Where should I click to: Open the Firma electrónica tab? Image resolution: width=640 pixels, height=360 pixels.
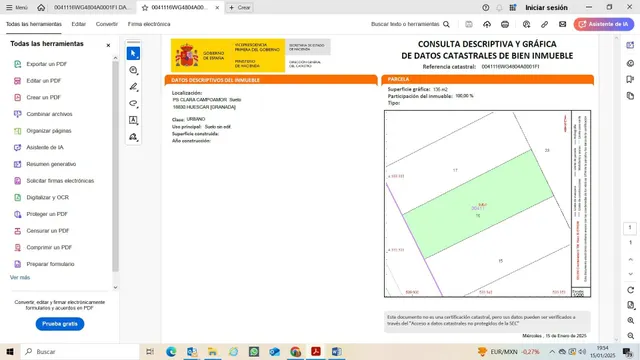coord(149,24)
